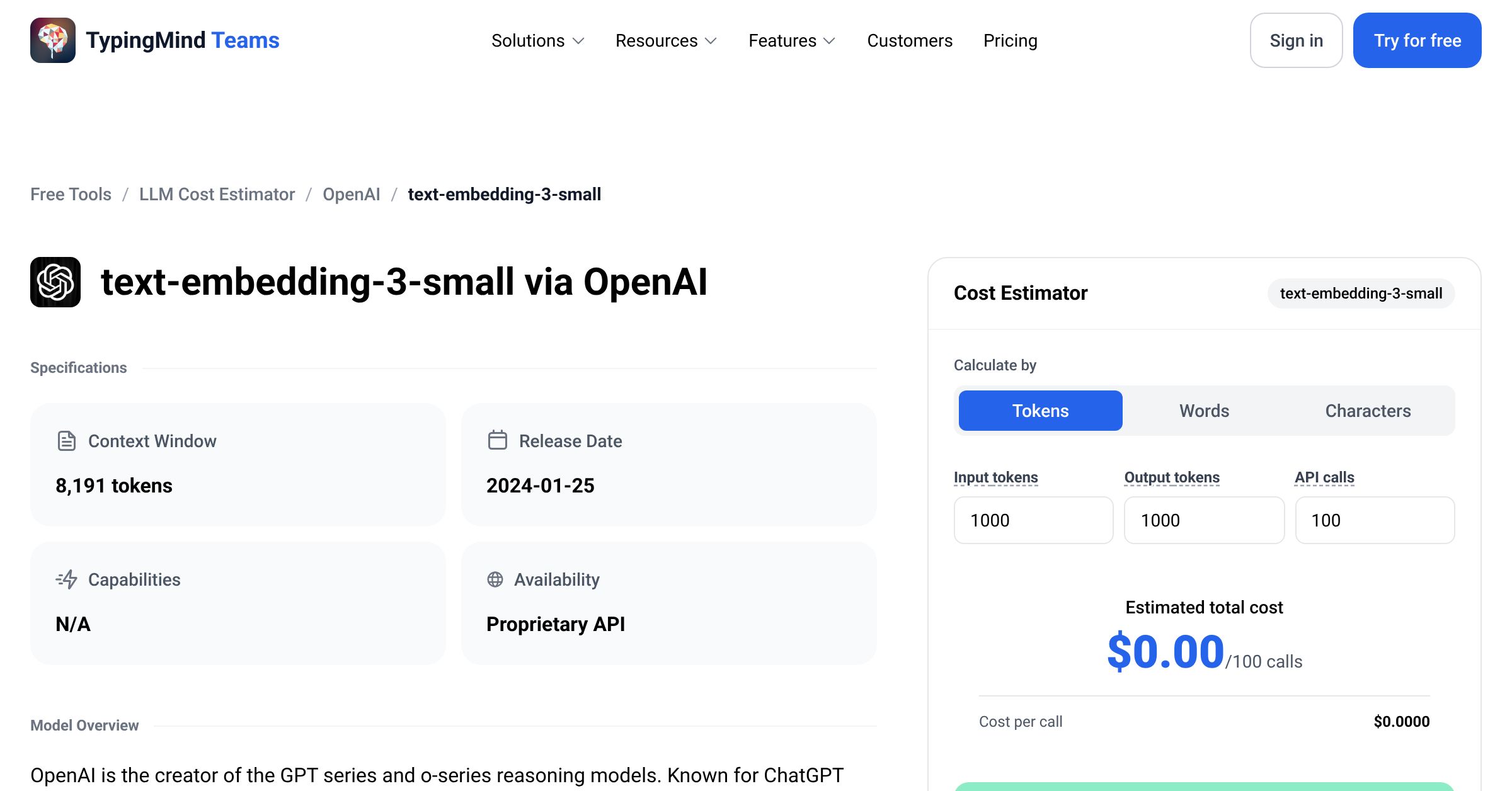The width and height of the screenshot is (1512, 791).
Task: Click the Availability globe icon
Action: click(495, 579)
